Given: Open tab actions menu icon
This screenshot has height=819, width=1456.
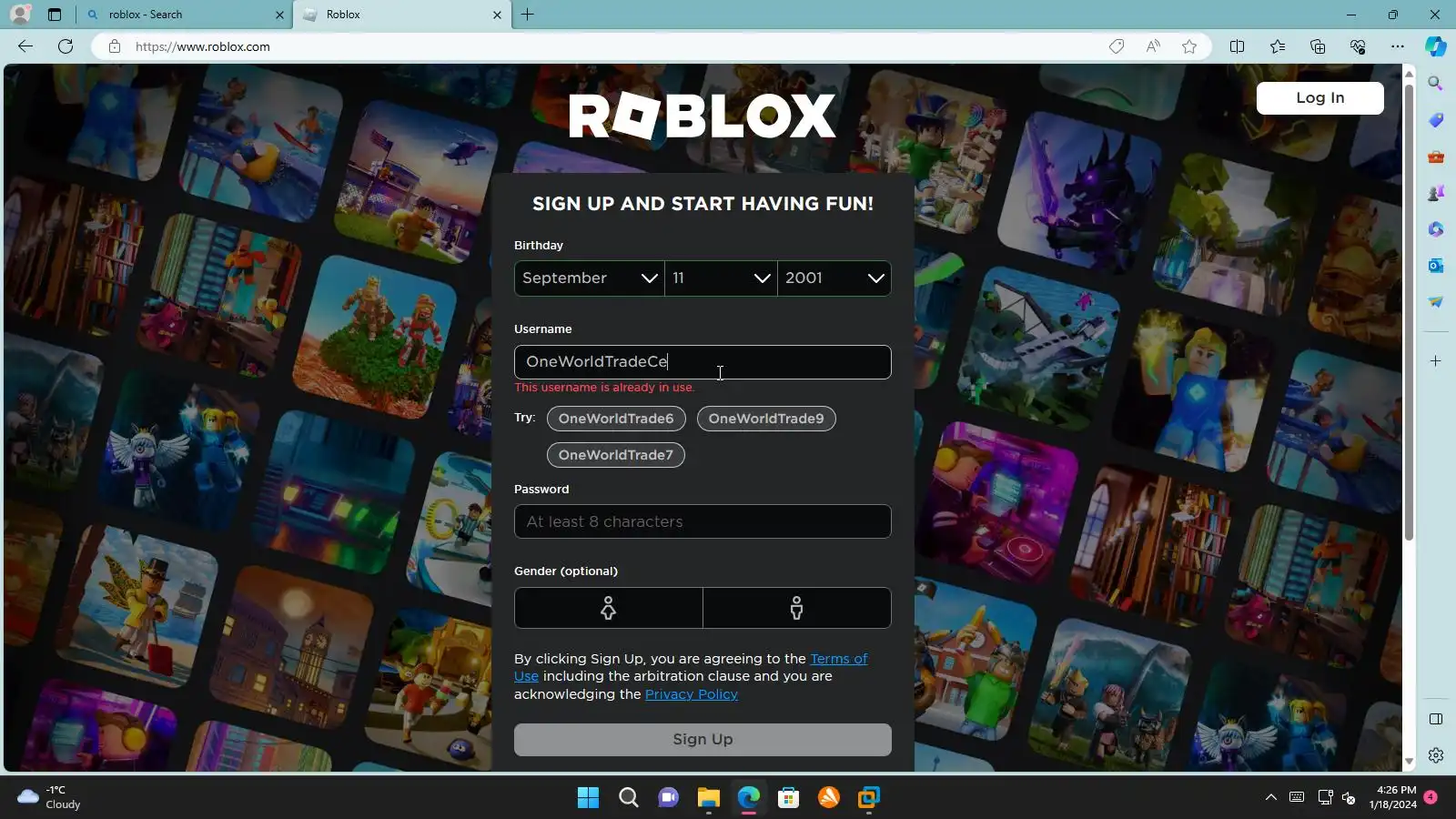Looking at the screenshot, I should click(55, 15).
